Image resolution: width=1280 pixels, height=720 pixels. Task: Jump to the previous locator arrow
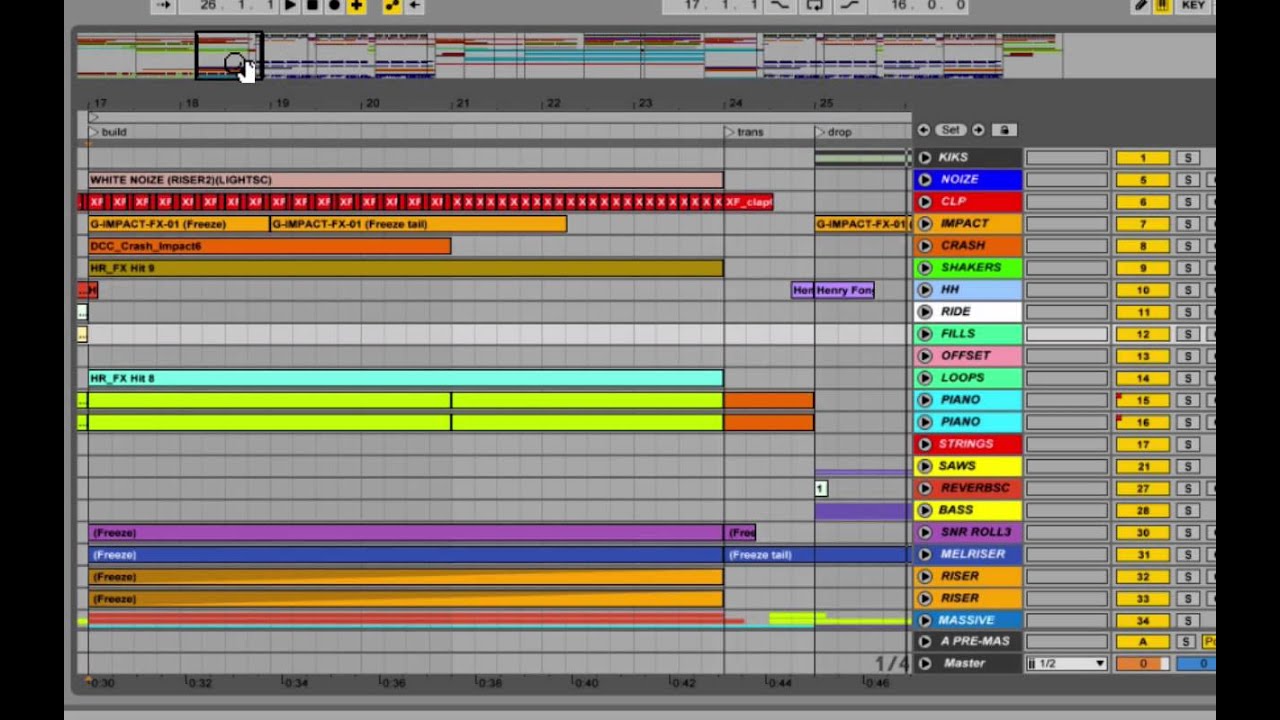(923, 130)
